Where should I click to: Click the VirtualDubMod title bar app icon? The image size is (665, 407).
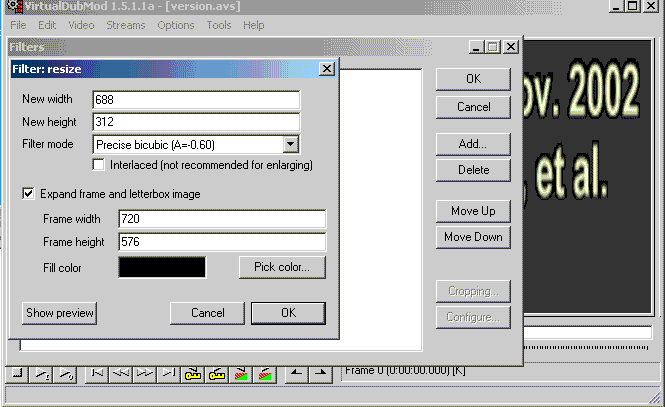(x=15, y=6)
